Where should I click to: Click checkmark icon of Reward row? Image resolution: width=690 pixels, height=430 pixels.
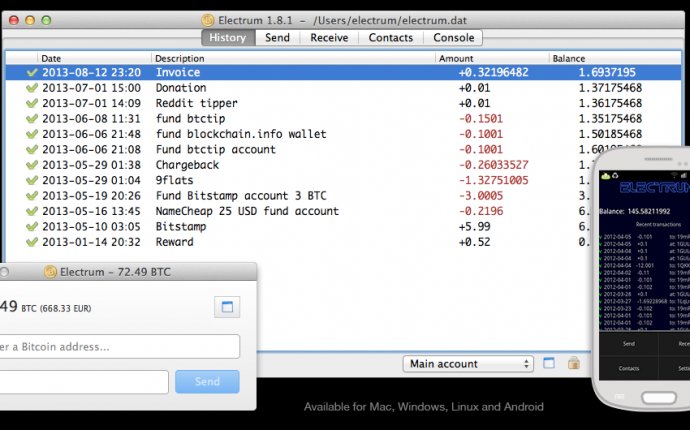click(x=32, y=242)
